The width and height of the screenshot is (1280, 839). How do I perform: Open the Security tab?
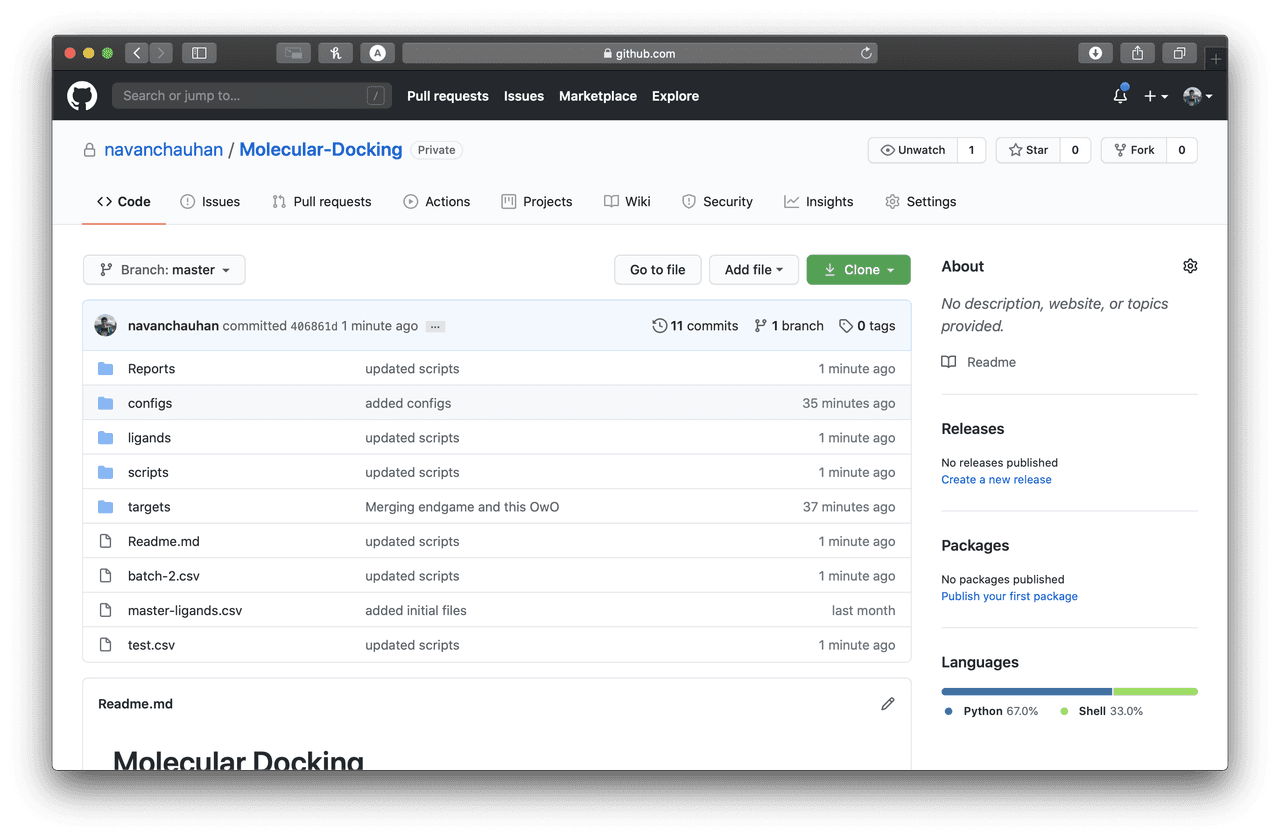point(717,202)
